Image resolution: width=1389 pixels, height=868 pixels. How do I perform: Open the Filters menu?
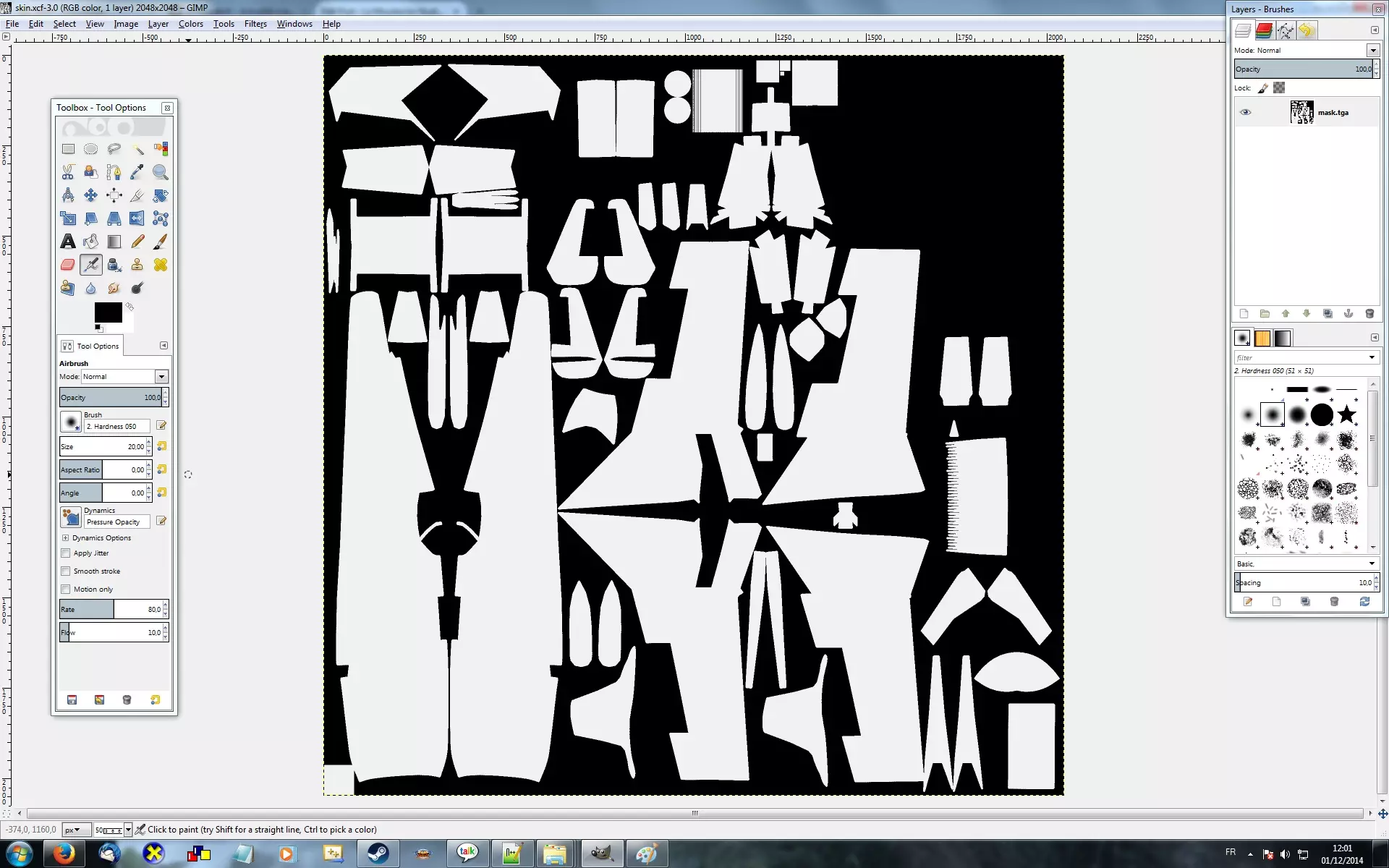[x=255, y=24]
